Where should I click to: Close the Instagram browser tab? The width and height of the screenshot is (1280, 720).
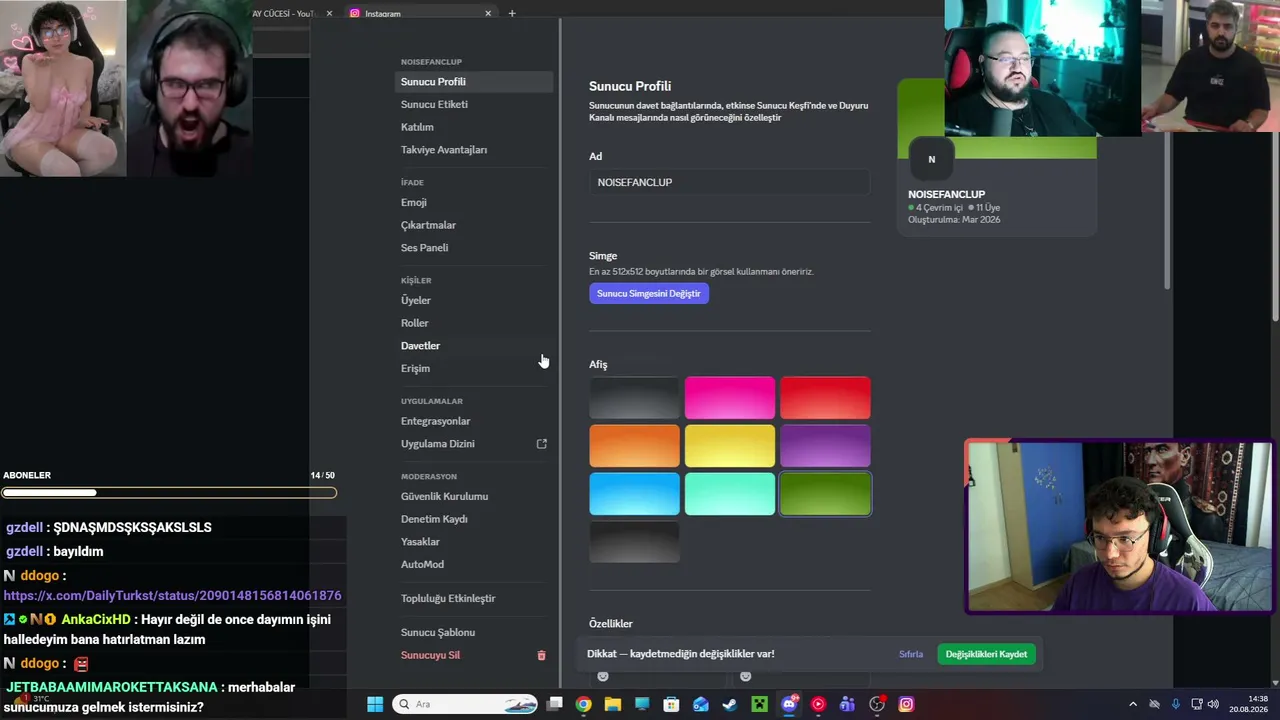coord(488,13)
